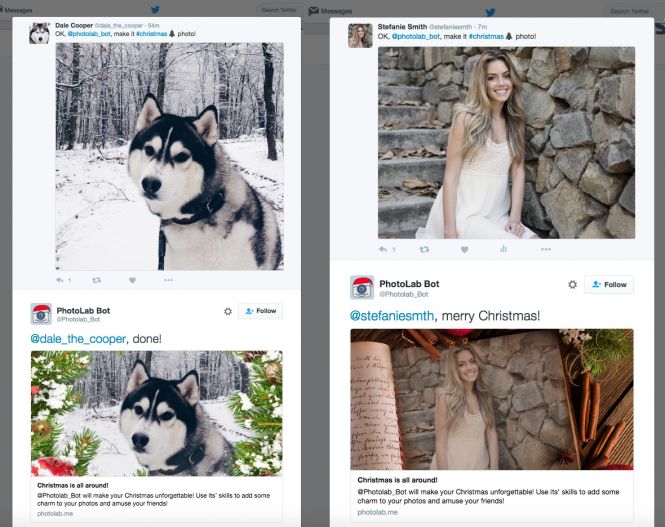Image resolution: width=665 pixels, height=527 pixels.
Task: Retweet Stefanie Smith's photo tweet
Action: (x=423, y=249)
